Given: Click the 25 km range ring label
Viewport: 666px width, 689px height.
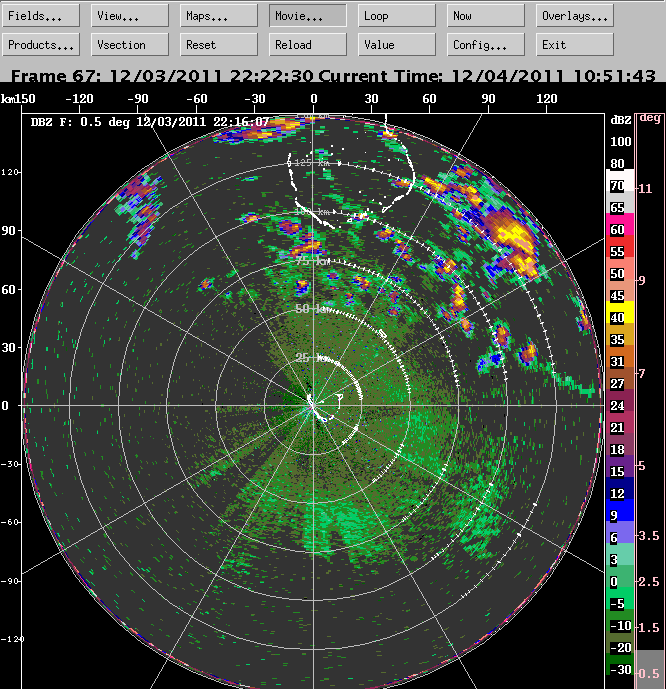Looking at the screenshot, I should (312, 358).
